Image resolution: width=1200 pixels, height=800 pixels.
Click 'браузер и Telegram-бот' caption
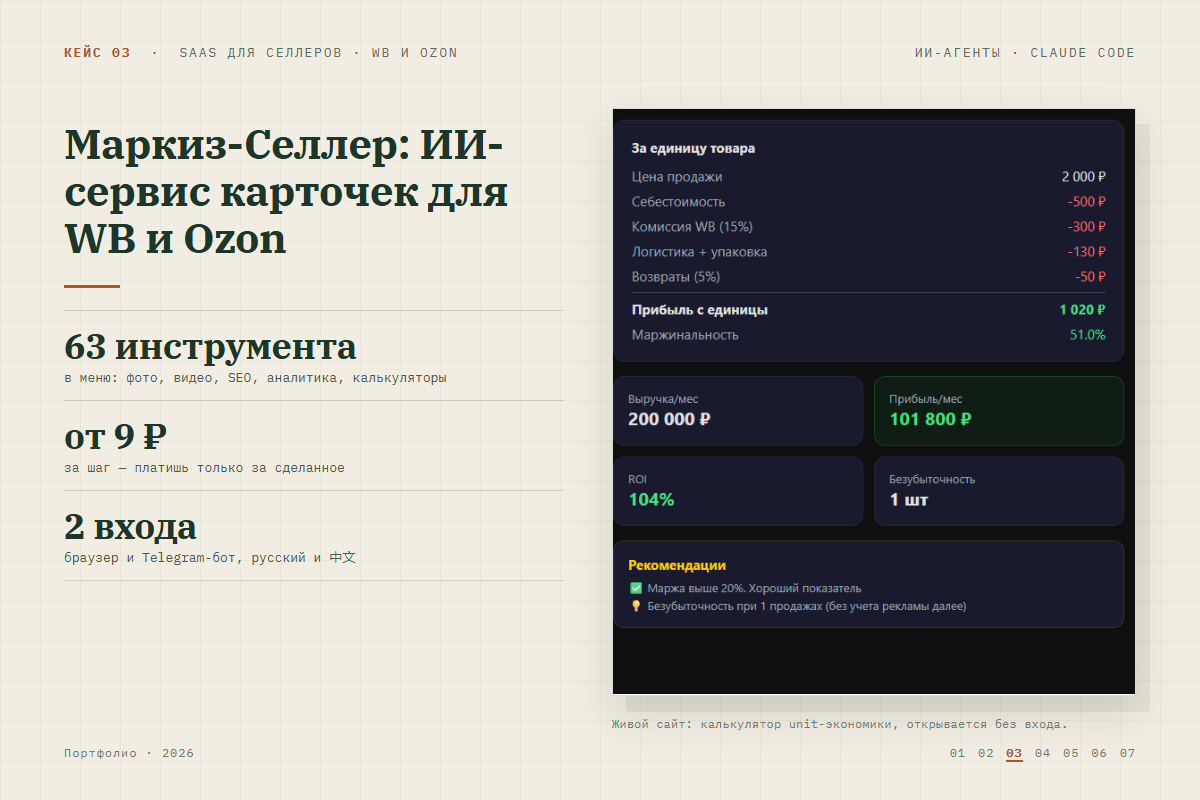pos(210,558)
